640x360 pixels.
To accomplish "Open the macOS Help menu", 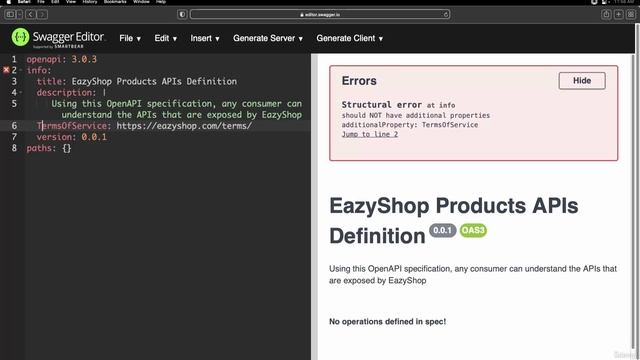I will 161,2.
